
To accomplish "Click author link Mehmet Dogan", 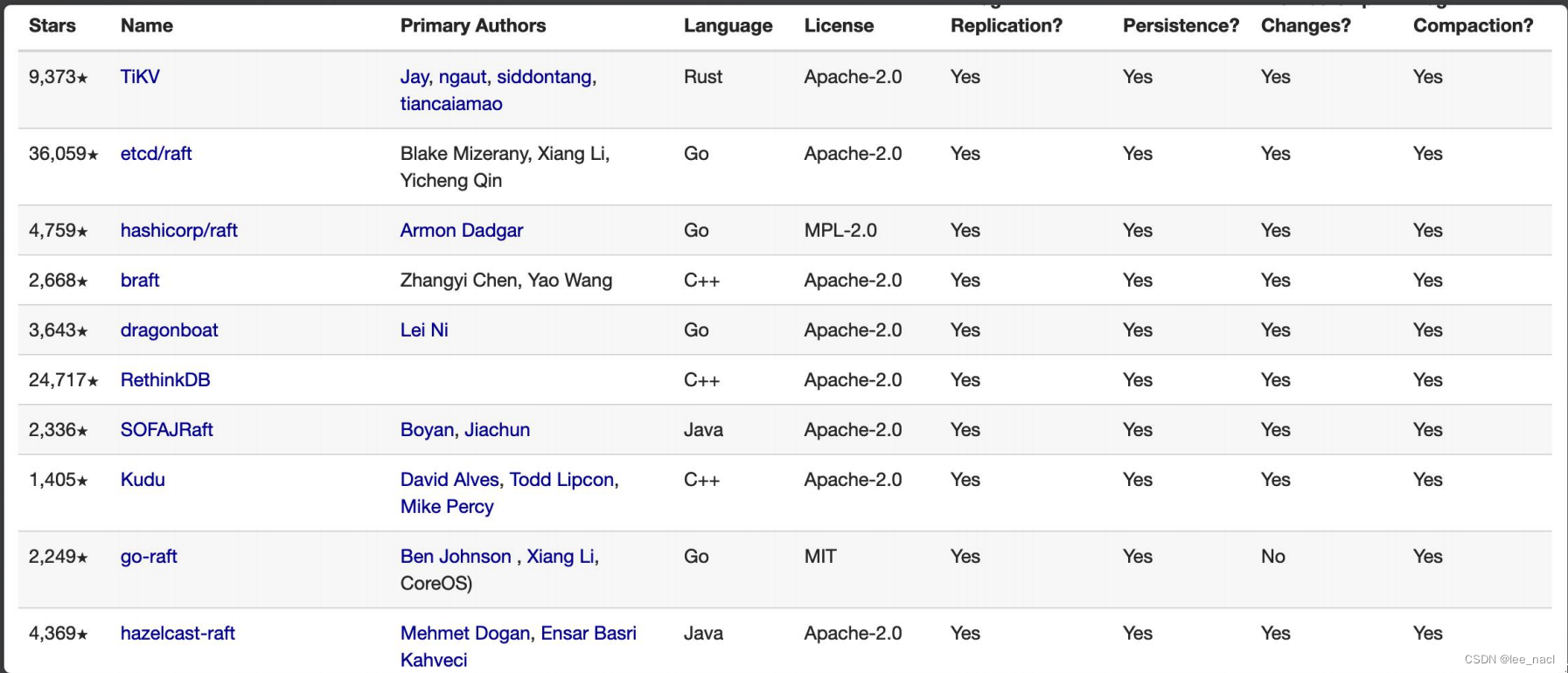I will tap(465, 634).
